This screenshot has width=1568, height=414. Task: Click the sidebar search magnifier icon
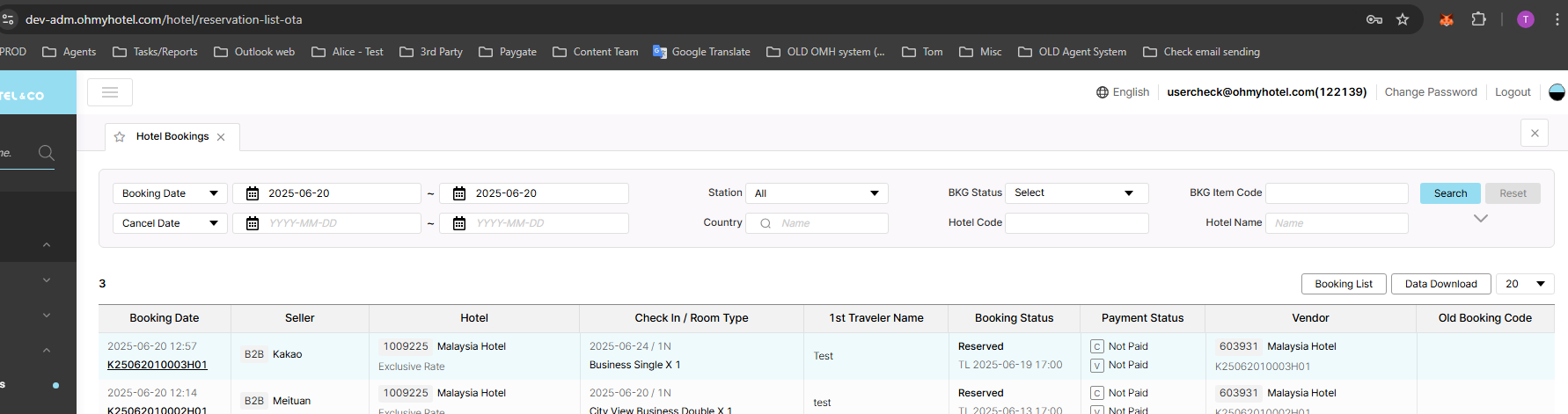click(x=47, y=153)
